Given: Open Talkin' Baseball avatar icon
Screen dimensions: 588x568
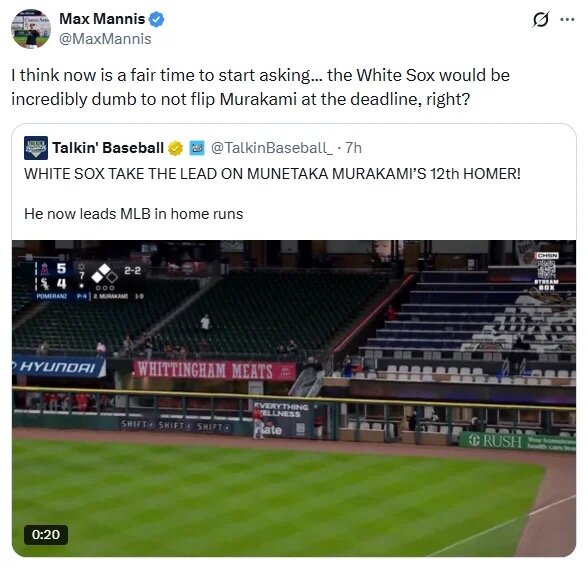Looking at the screenshot, I should pyautogui.click(x=36, y=148).
